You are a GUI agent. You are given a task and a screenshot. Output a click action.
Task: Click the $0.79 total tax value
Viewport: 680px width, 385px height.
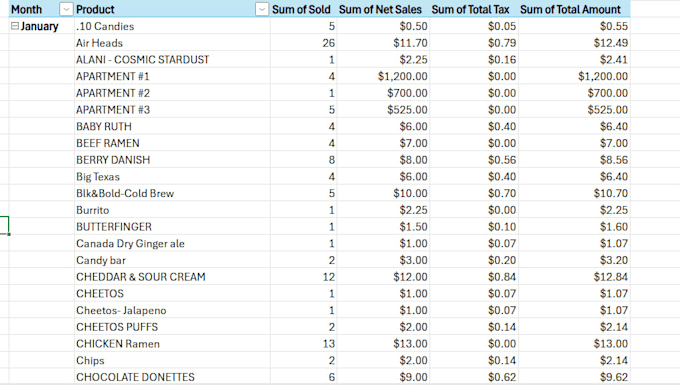502,43
